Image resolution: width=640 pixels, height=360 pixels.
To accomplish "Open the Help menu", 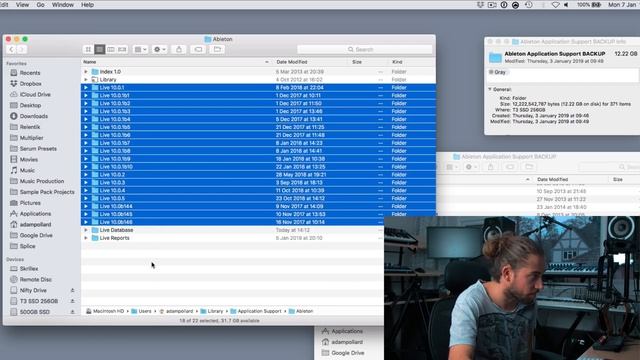I will tap(87, 5).
